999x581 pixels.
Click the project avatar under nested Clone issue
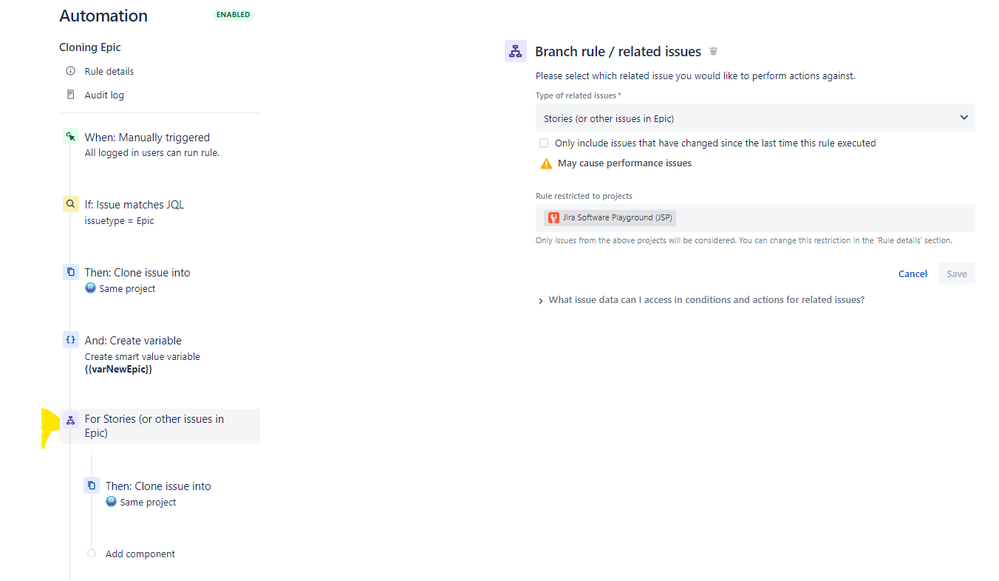111,501
